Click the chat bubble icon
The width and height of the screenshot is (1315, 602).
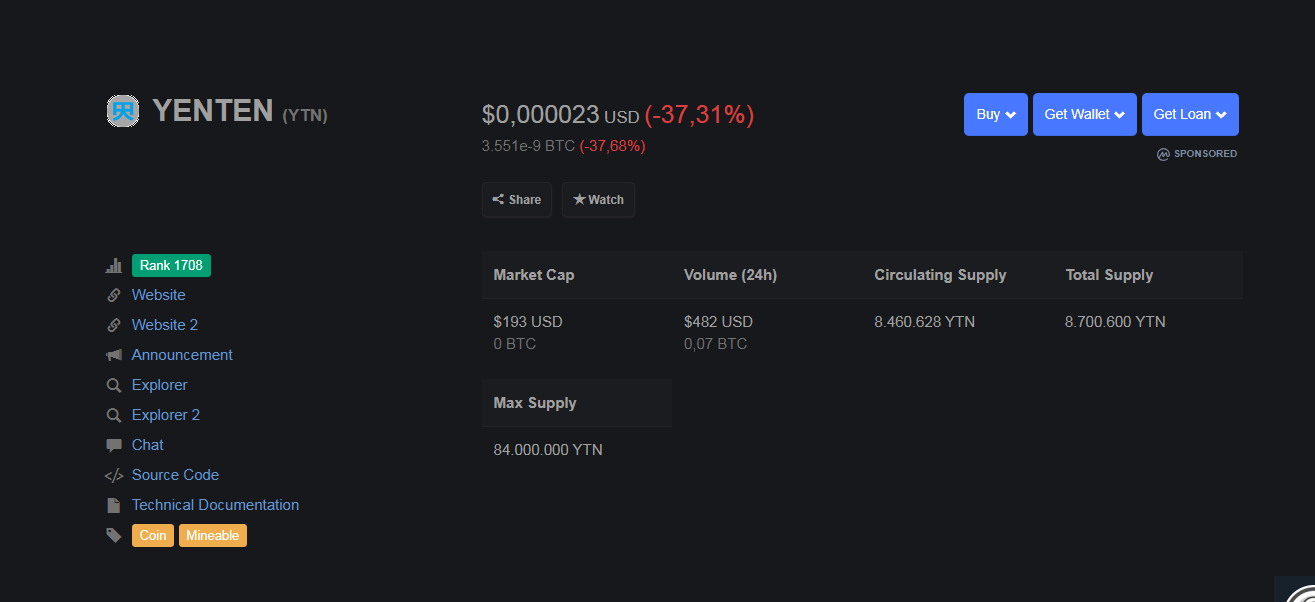[x=114, y=445]
